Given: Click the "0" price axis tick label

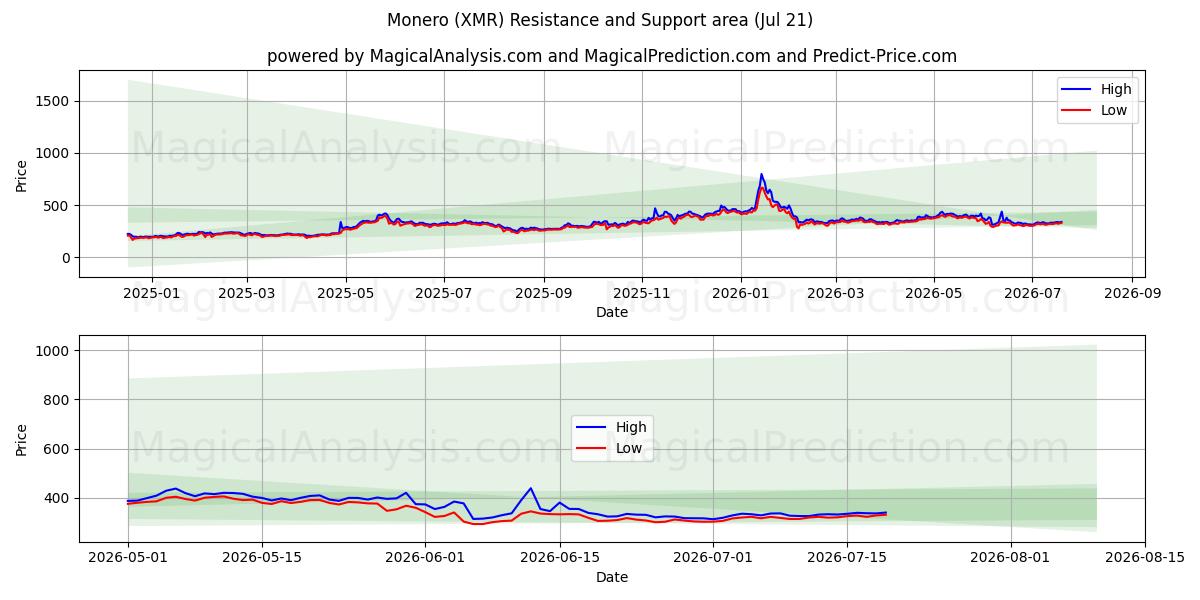Looking at the screenshot, I should click(x=65, y=258).
